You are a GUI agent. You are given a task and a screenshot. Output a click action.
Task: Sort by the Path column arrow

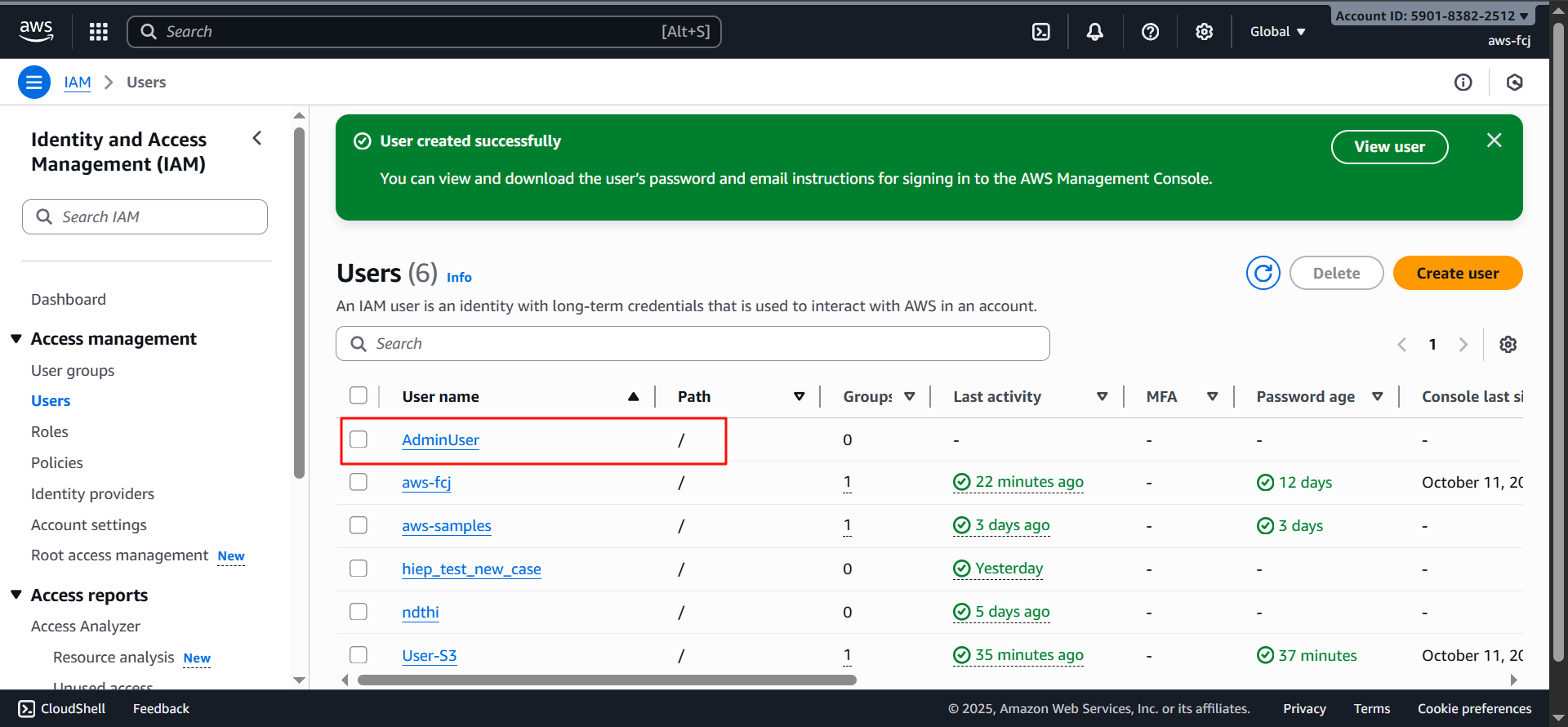800,397
